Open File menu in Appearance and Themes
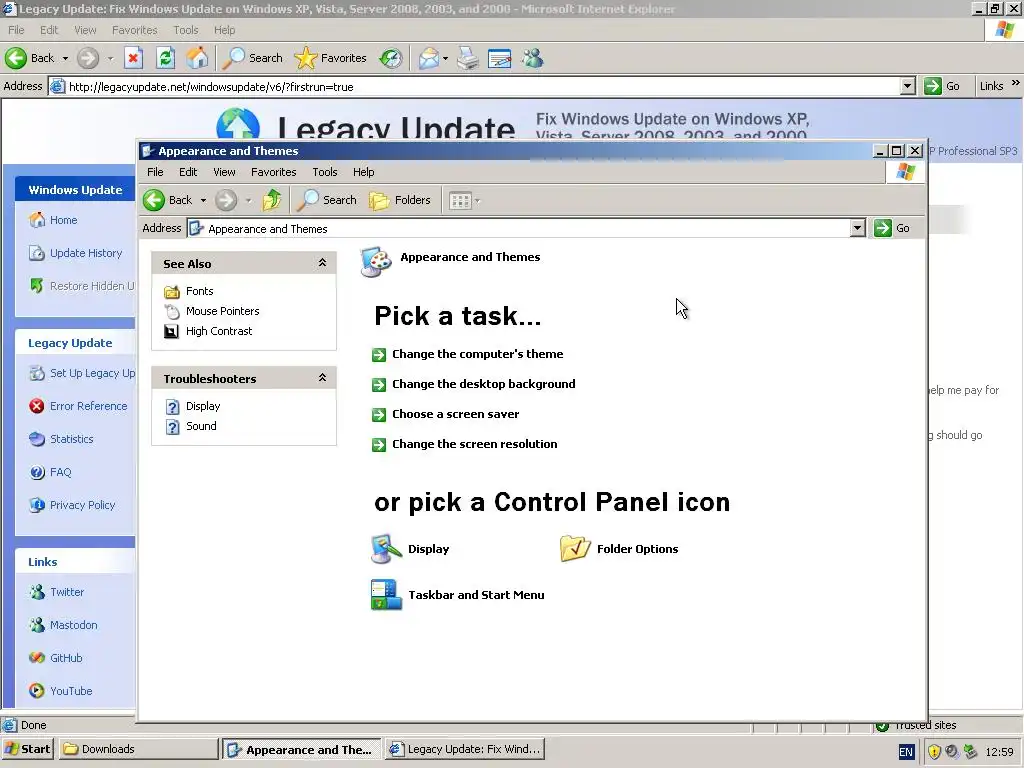This screenshot has width=1024, height=768. tap(155, 172)
